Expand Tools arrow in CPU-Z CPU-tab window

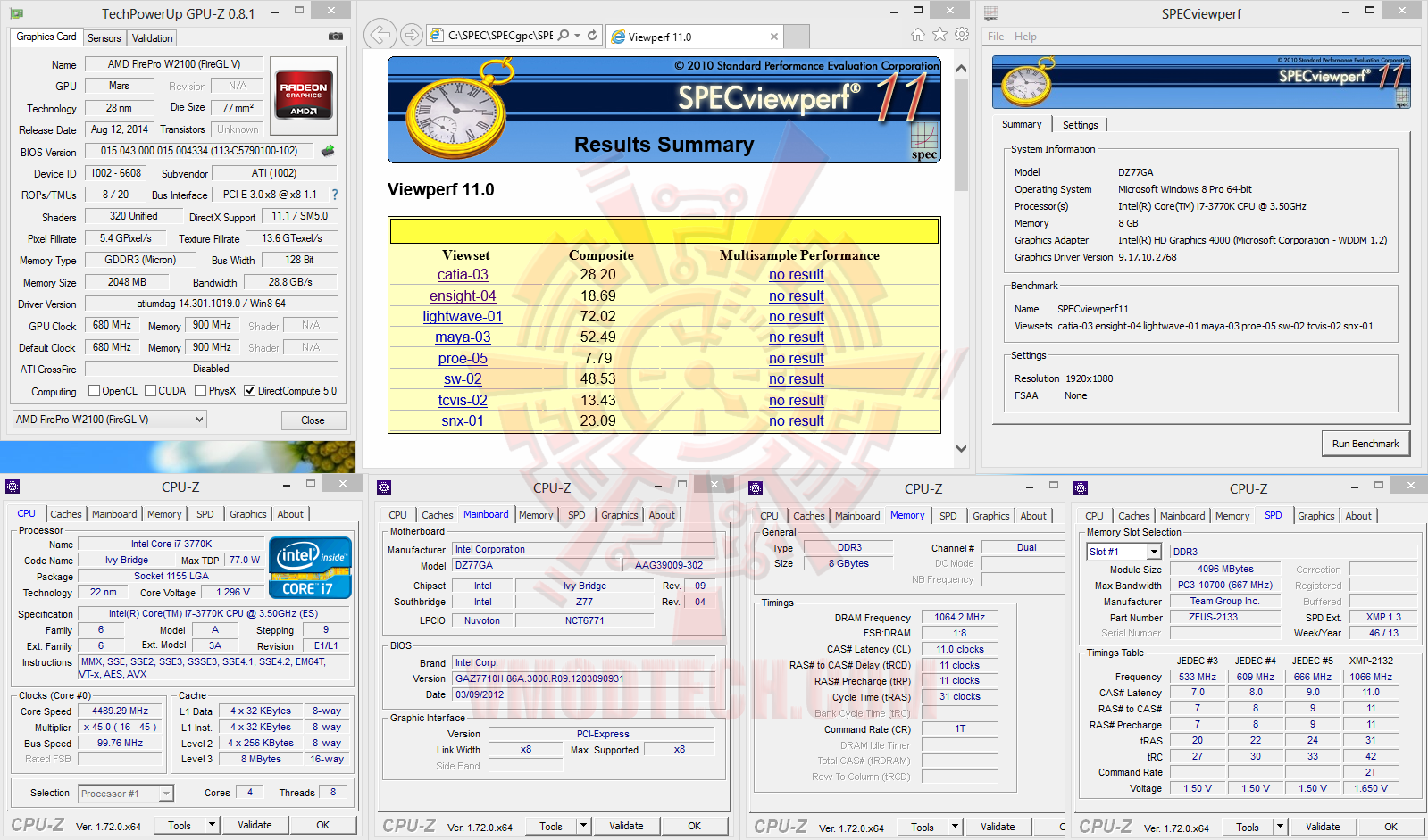click(213, 826)
